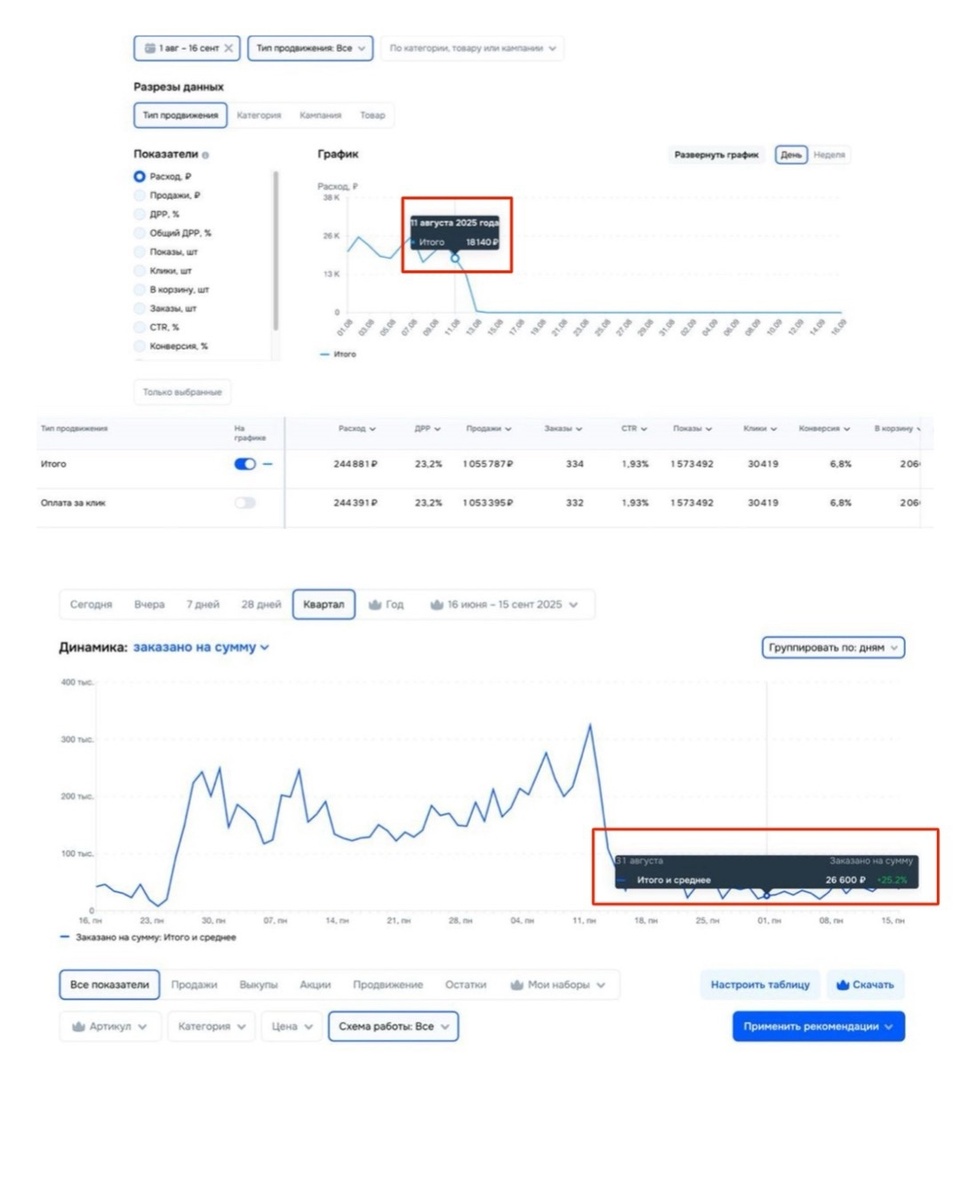960x1200 pixels.
Task: Switch to Товар data slice tab
Action: pos(372,115)
